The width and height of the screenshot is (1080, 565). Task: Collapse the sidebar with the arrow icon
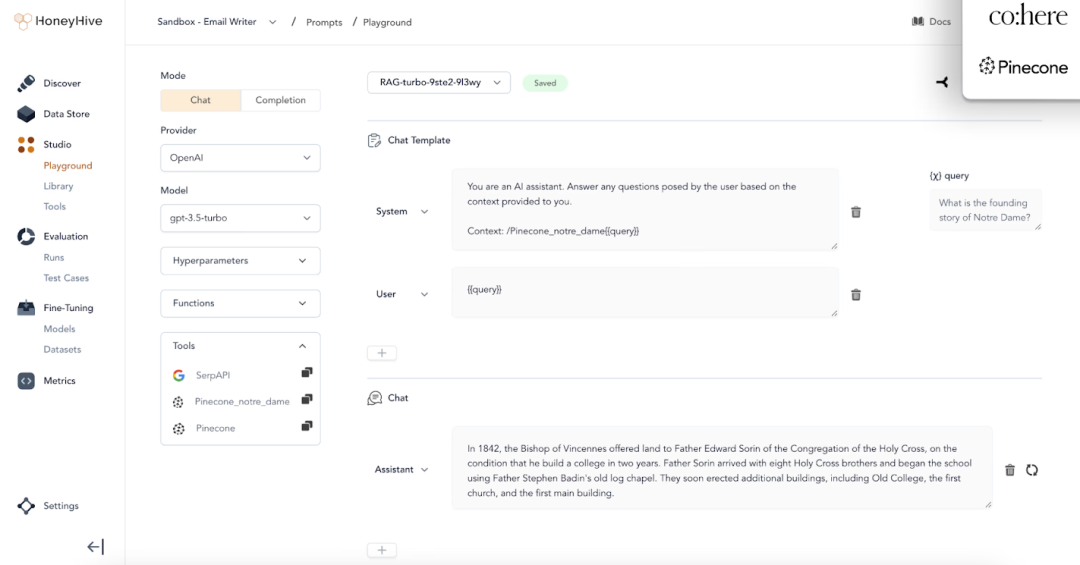pos(95,547)
